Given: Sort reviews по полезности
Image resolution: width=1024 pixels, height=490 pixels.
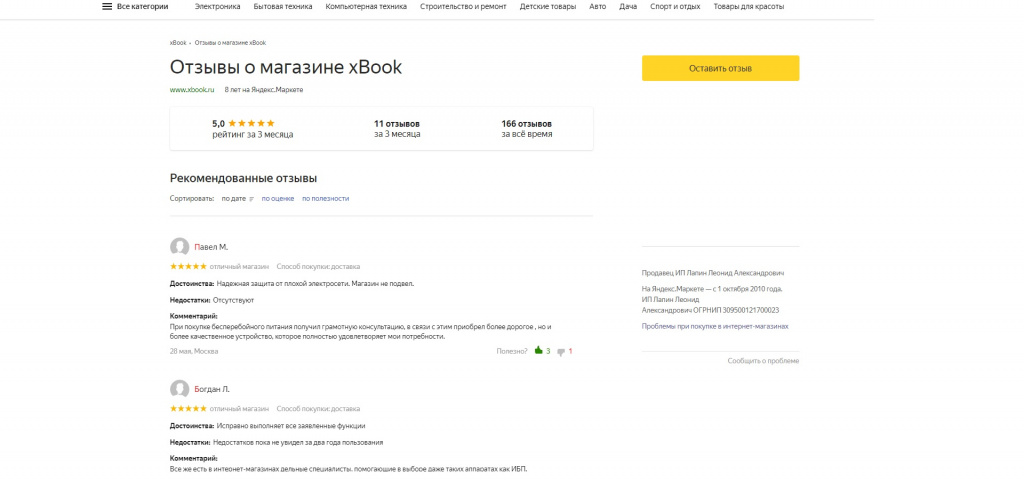Looking at the screenshot, I should [x=325, y=199].
